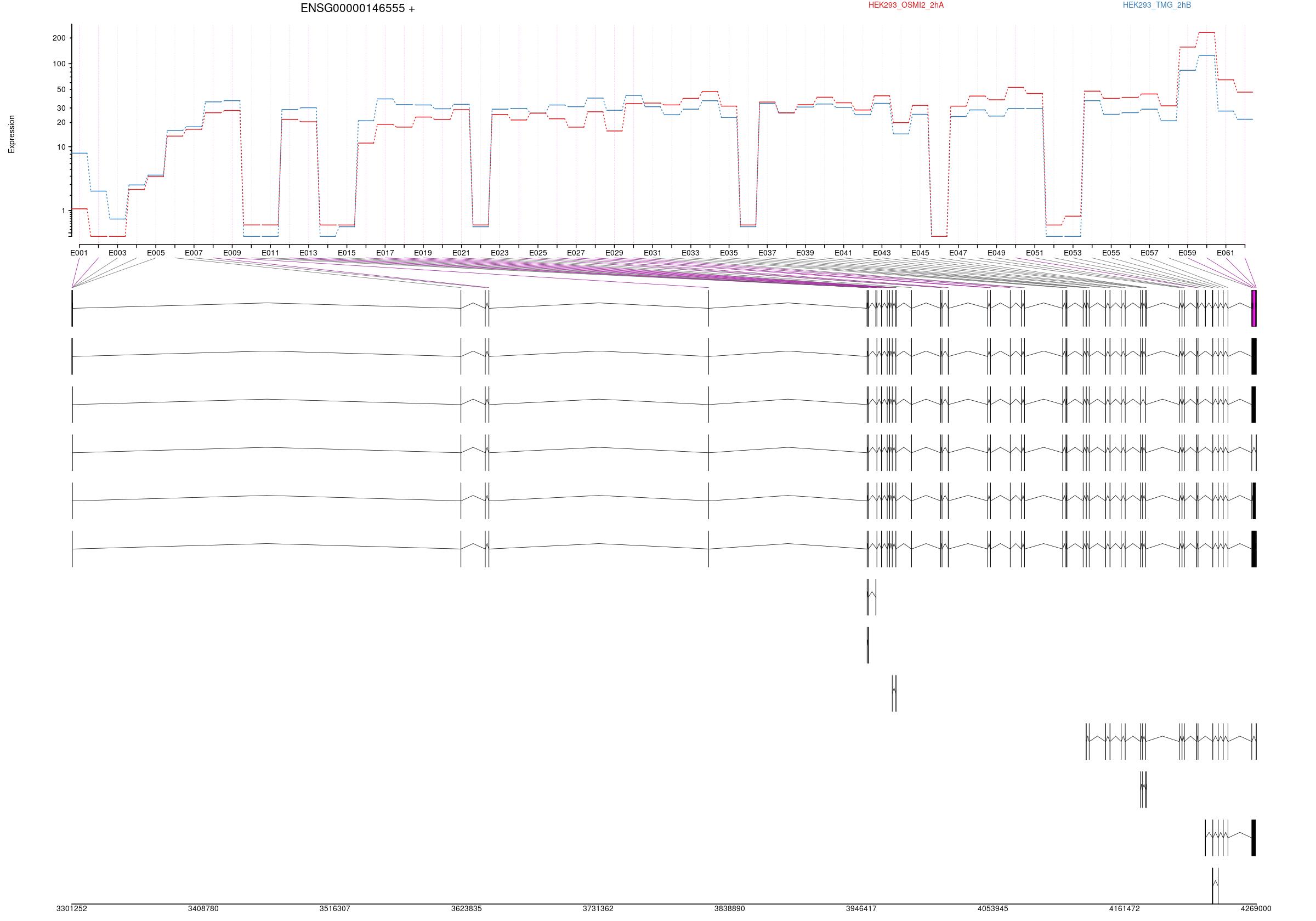Click genomic coordinate 4269000

(x=1256, y=909)
